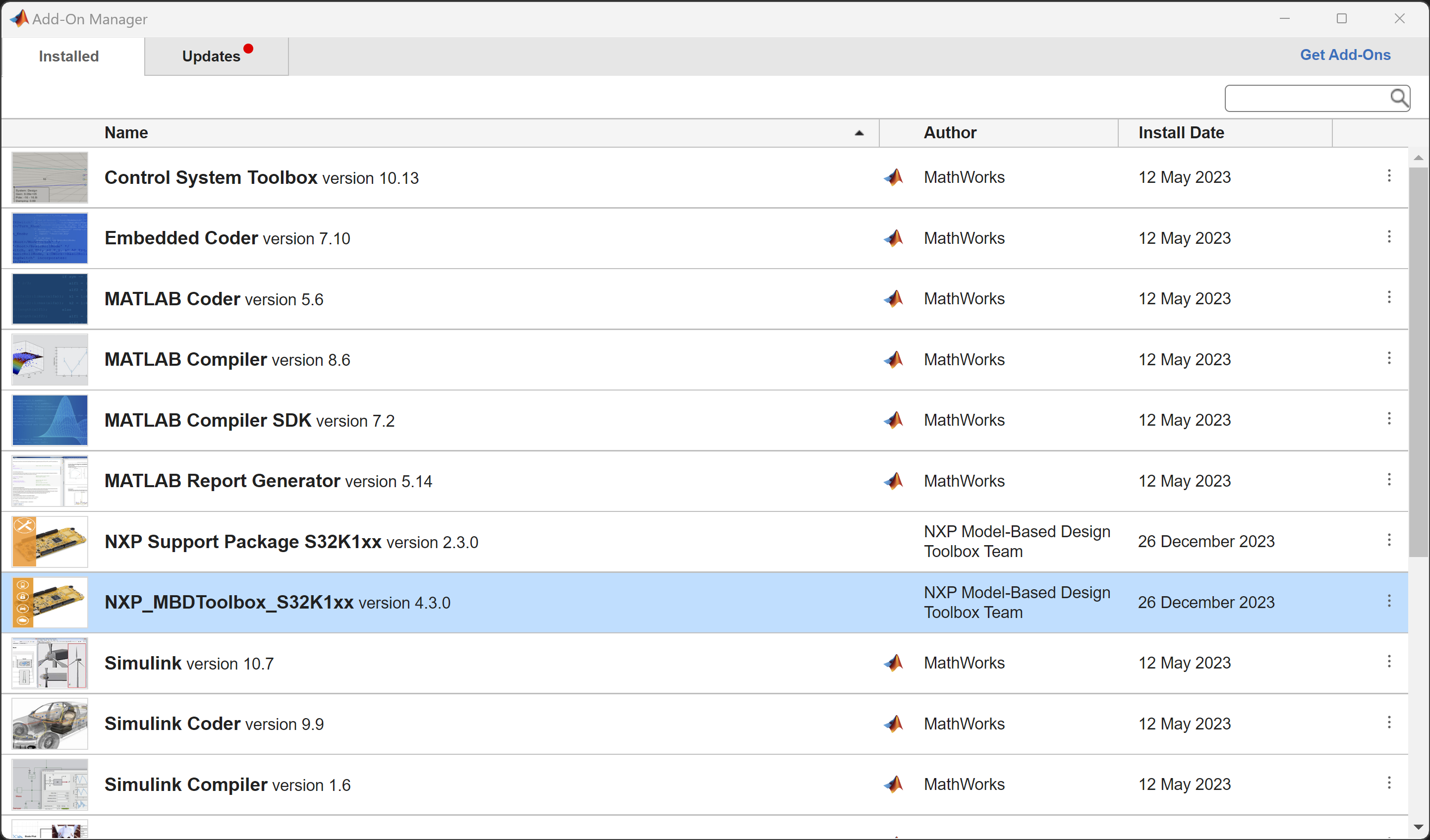1430x840 pixels.
Task: Click MathWorks logo beside MATLAB Compiler SDK
Action: pyautogui.click(x=893, y=420)
